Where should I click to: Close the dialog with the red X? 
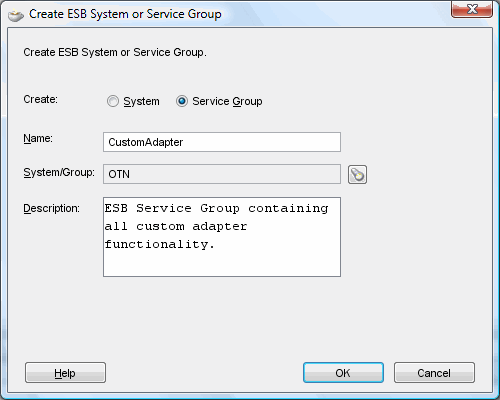[x=472, y=9]
